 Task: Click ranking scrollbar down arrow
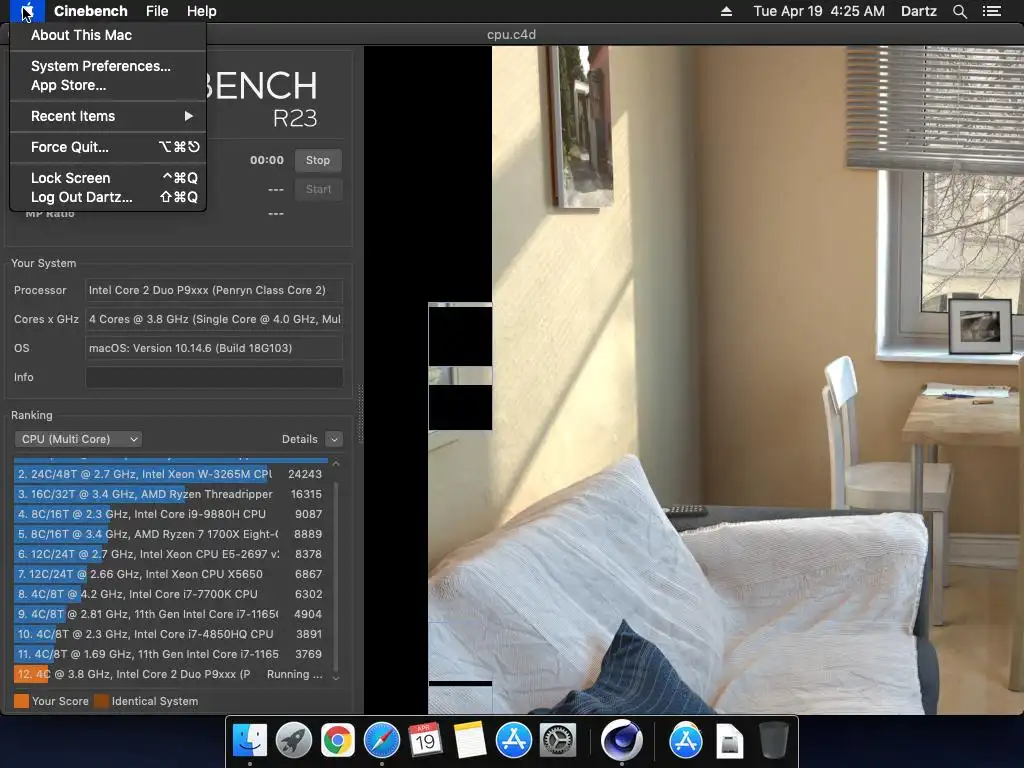[x=336, y=678]
